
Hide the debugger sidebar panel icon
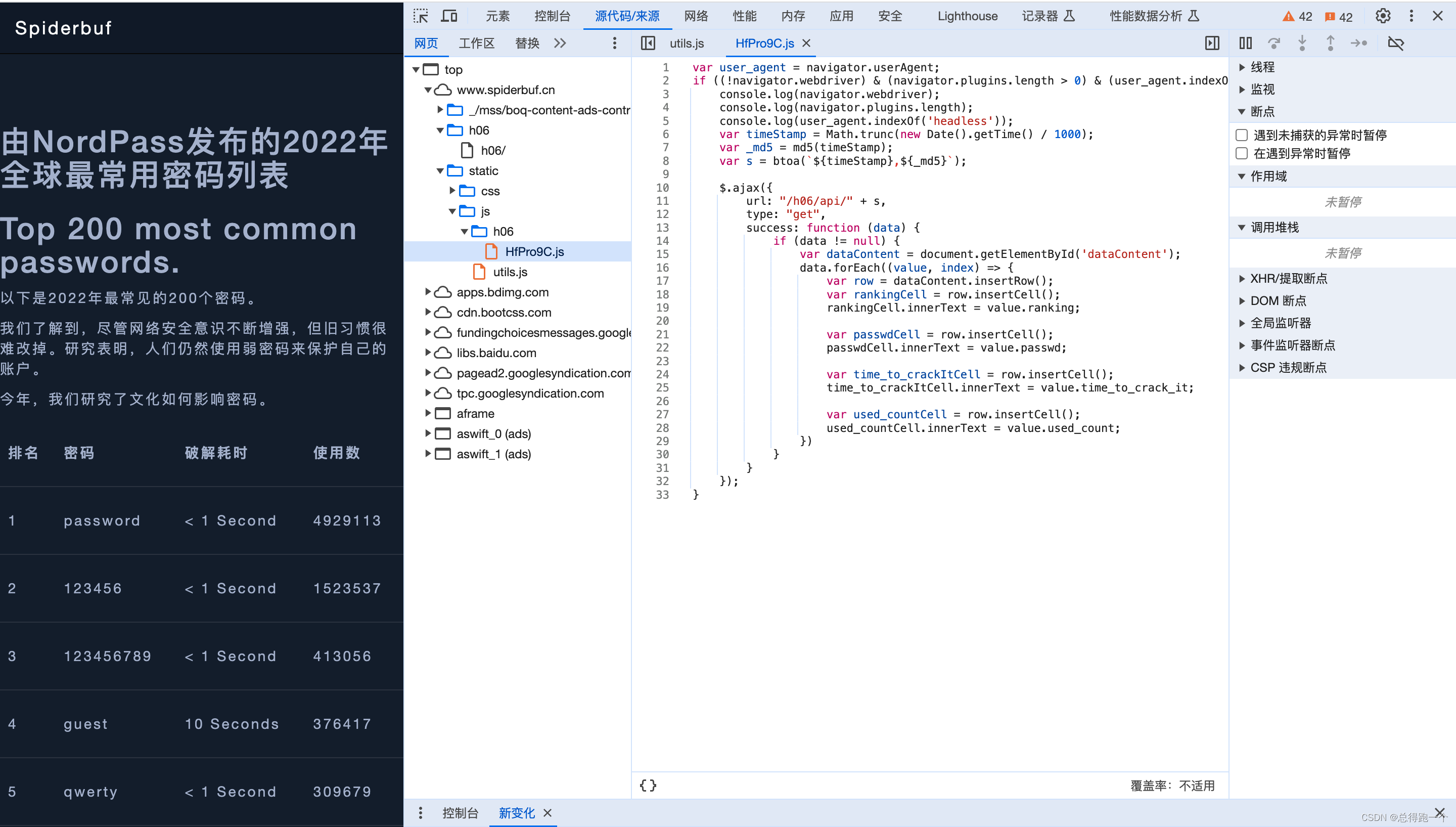point(1212,43)
